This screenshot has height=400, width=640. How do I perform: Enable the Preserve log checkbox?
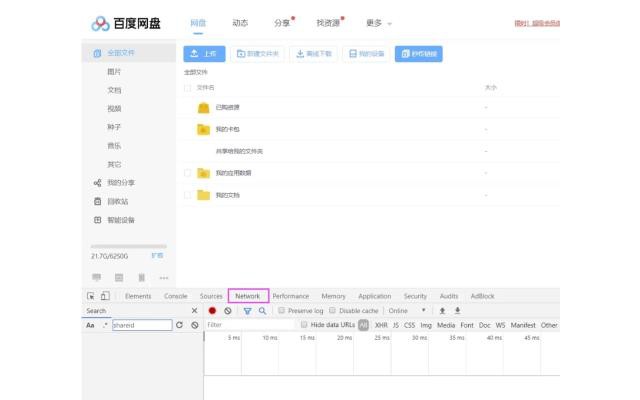click(281, 311)
